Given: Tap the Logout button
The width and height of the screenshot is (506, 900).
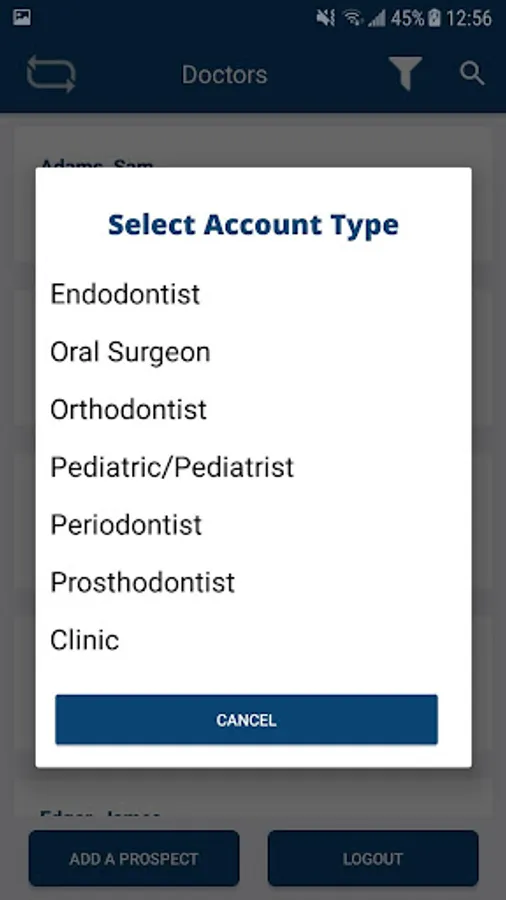Looking at the screenshot, I should (x=372, y=859).
